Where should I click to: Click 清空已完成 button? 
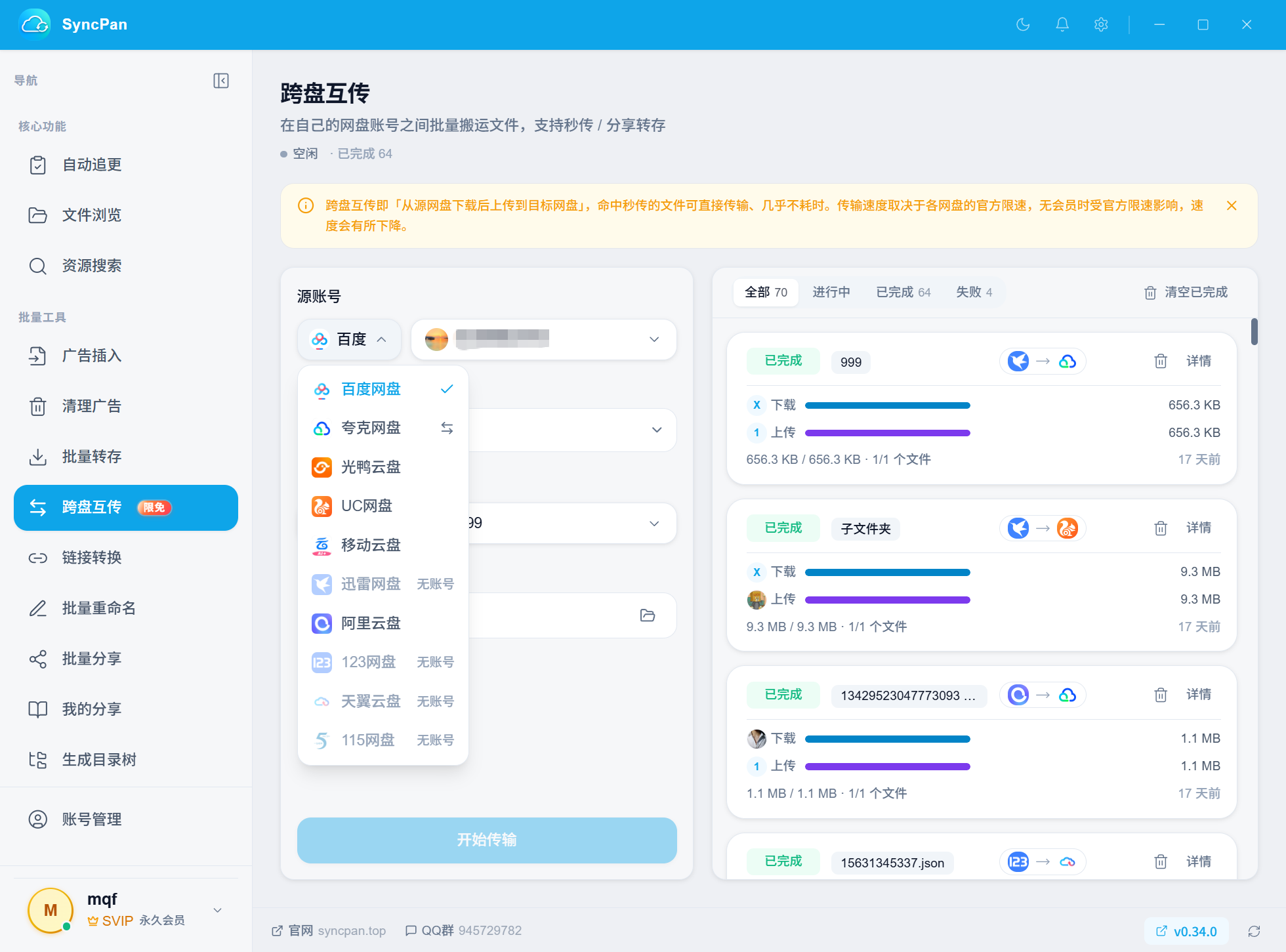1186,293
